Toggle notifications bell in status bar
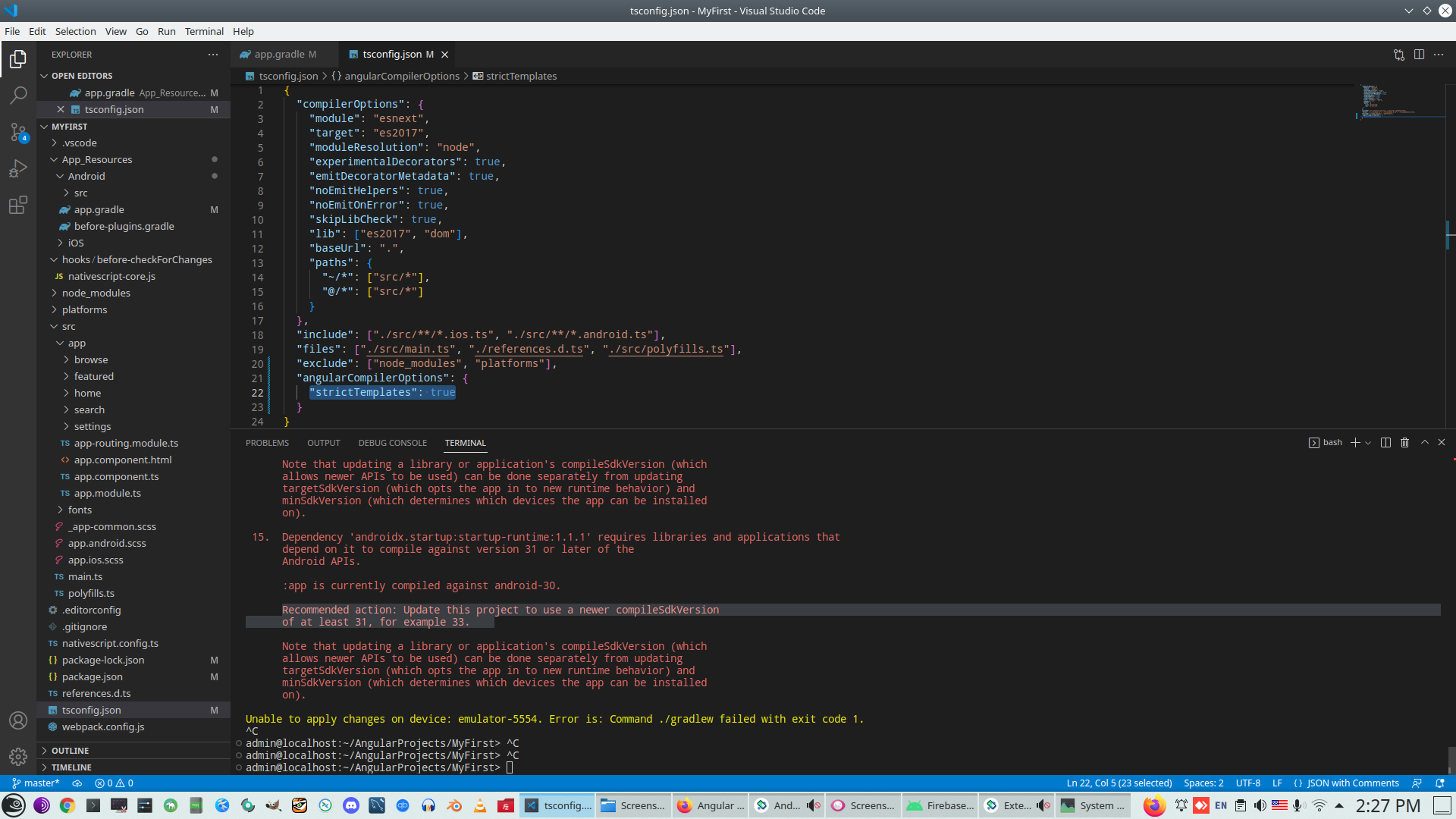 click(x=1439, y=783)
